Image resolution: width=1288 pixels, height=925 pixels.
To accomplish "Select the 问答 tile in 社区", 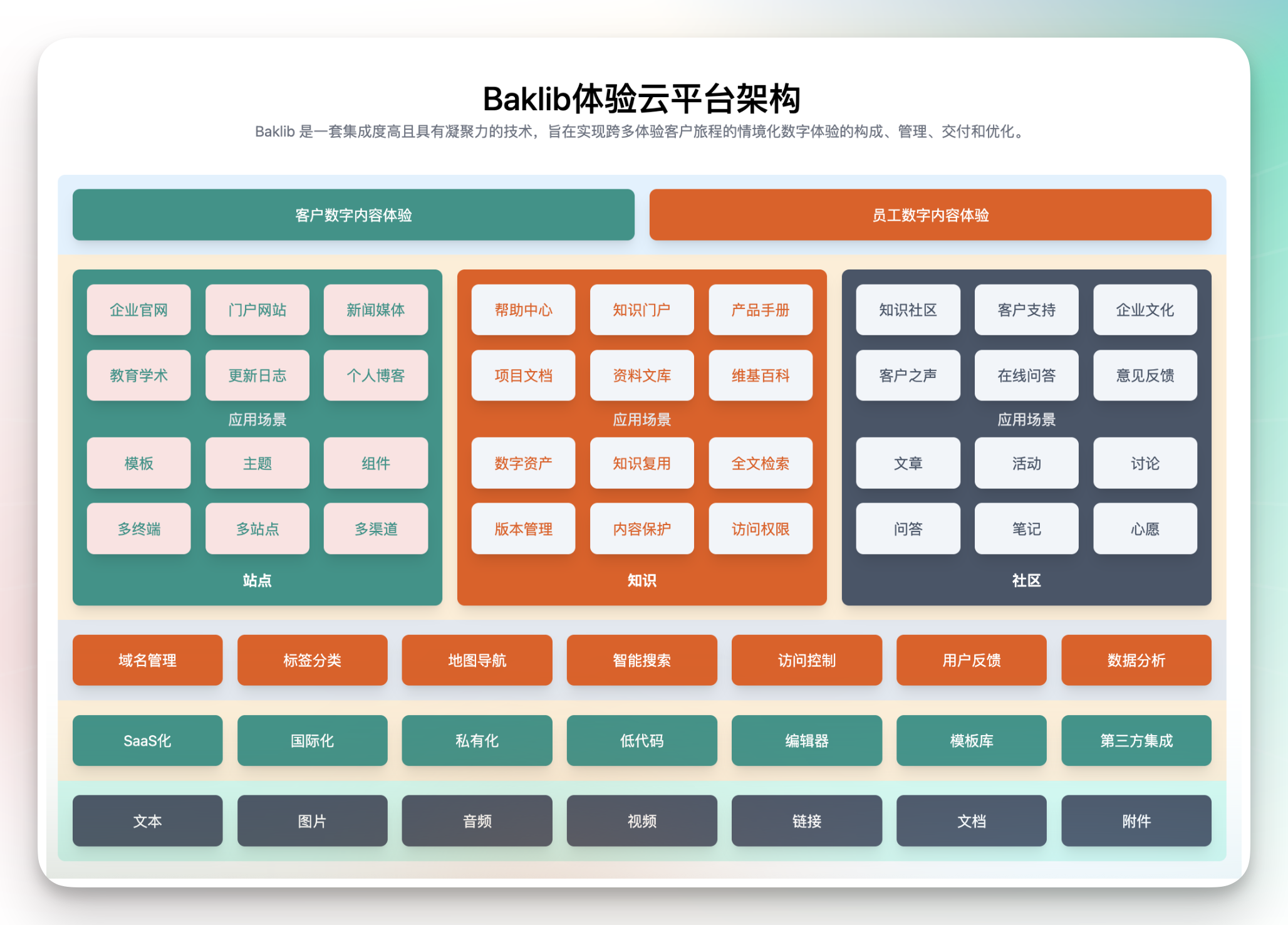I will tap(908, 529).
